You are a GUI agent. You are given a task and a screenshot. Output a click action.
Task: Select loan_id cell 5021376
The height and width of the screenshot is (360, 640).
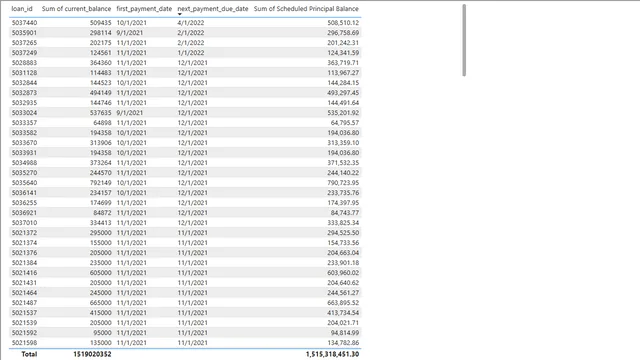pos(24,253)
